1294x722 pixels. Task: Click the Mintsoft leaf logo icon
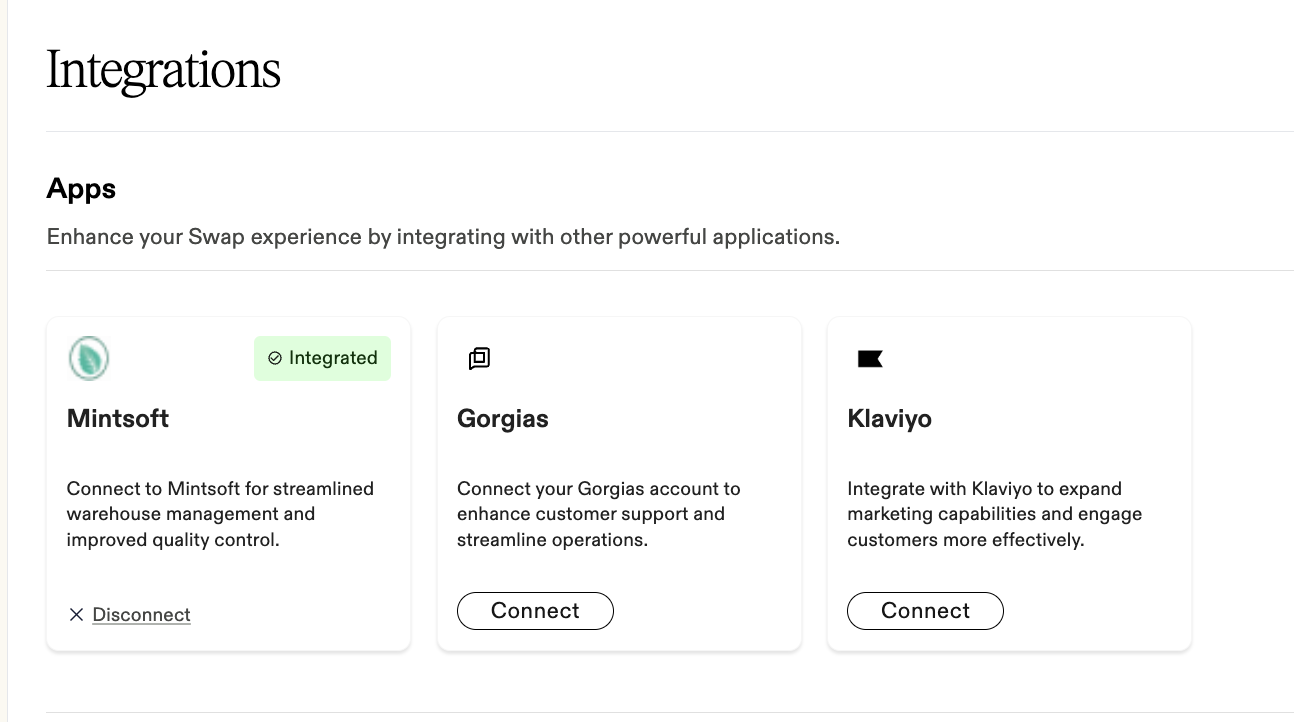coord(88,358)
